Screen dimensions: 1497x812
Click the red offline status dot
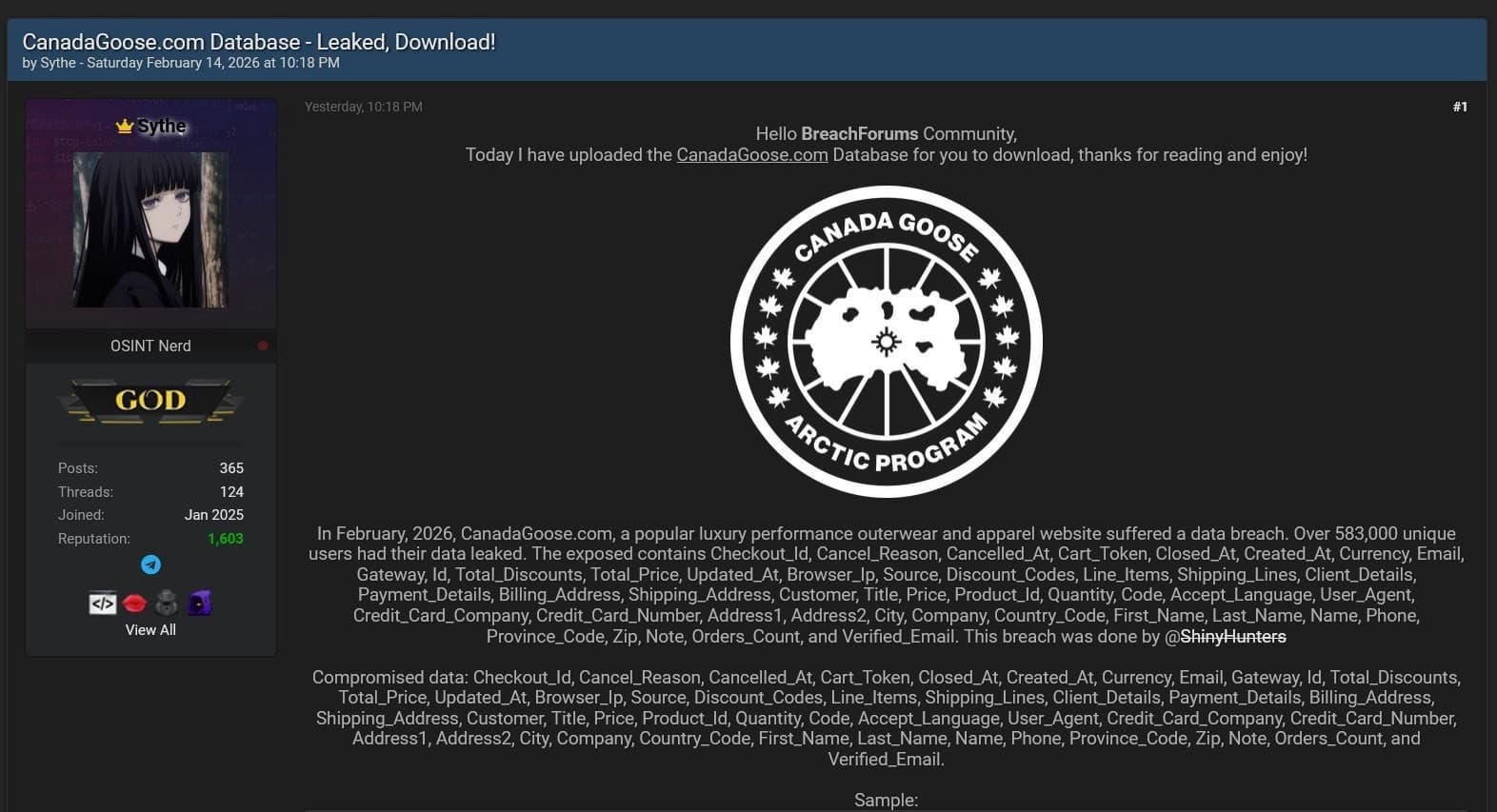(263, 346)
